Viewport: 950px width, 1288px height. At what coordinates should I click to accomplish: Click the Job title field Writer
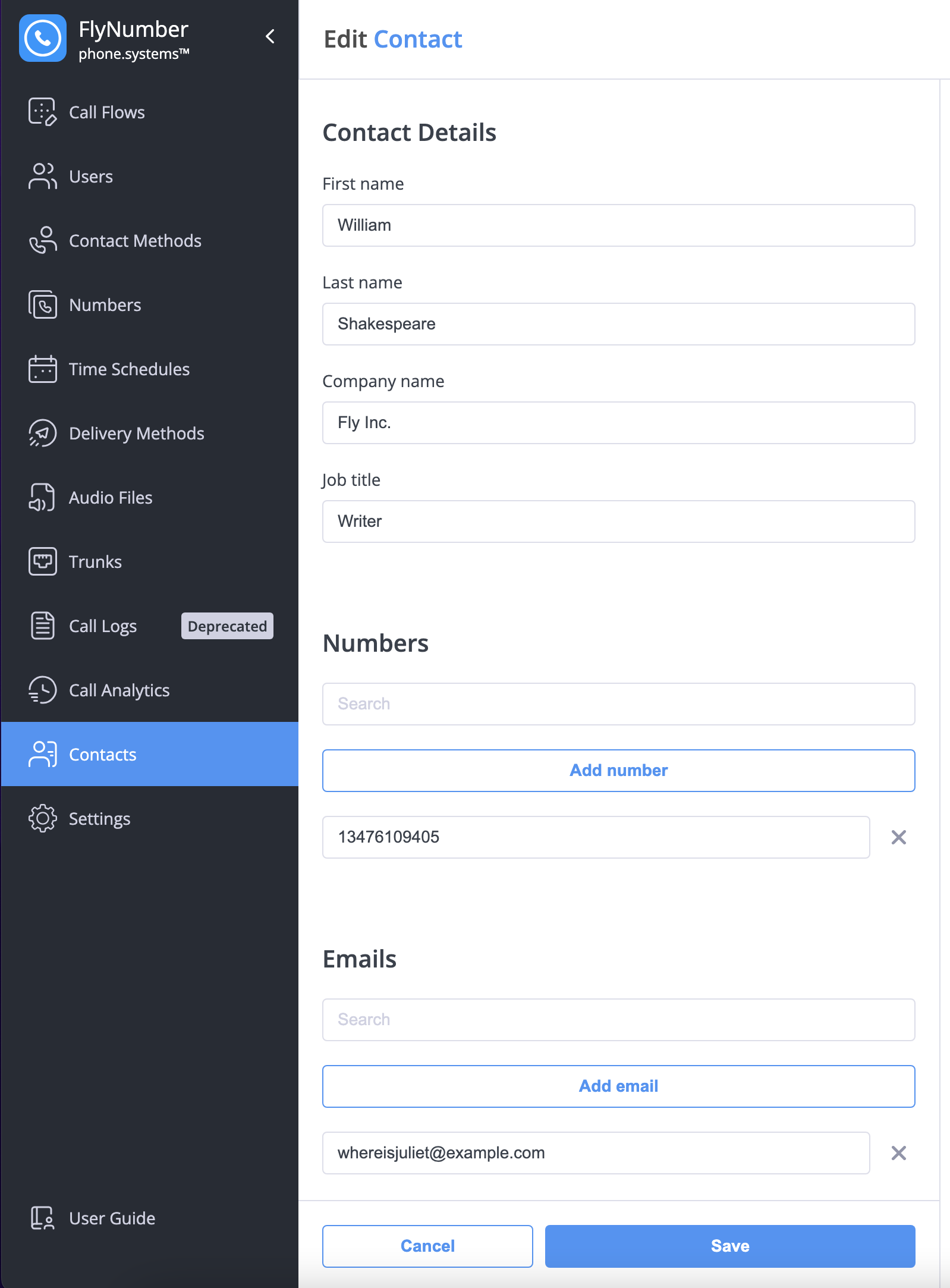[x=619, y=522]
